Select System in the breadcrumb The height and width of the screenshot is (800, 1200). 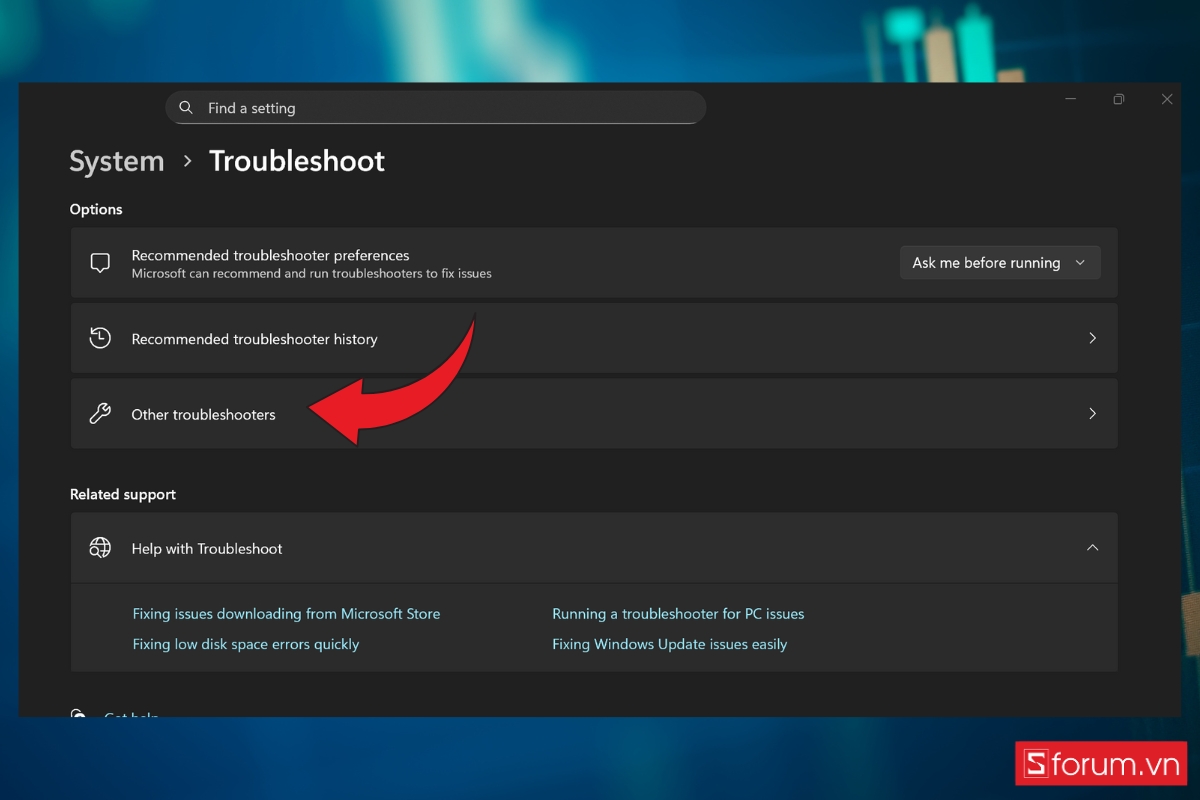(x=116, y=161)
